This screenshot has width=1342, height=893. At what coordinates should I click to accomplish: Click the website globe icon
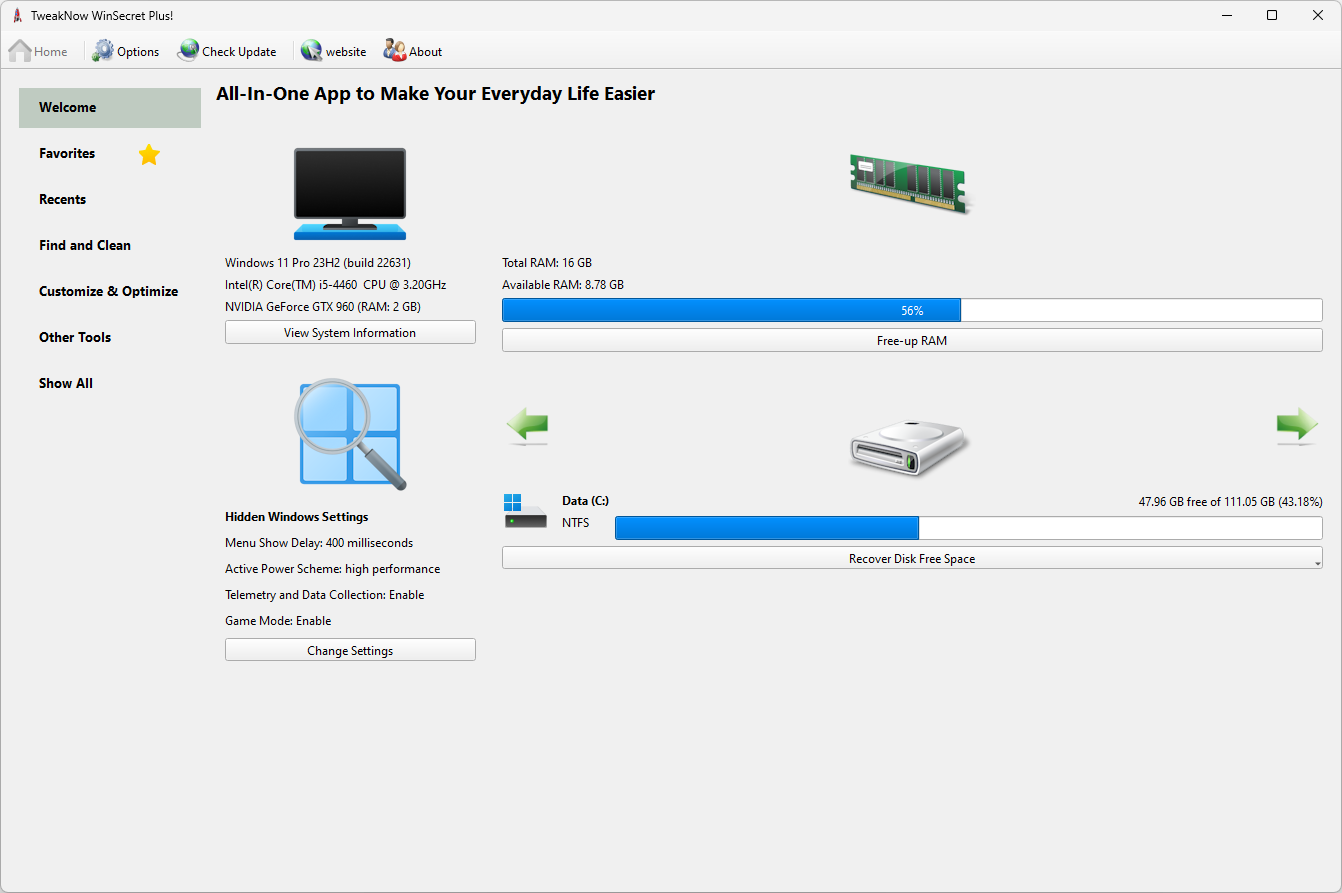[x=312, y=51]
